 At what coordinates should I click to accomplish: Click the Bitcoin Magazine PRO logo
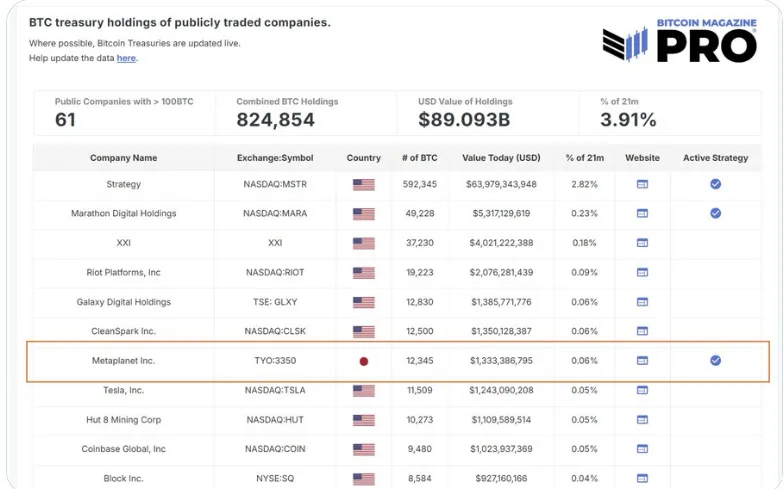tap(679, 40)
